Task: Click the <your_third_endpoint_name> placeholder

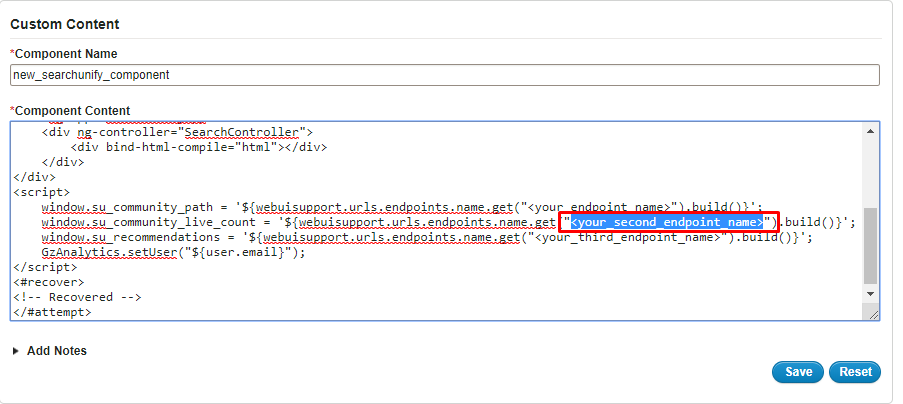Action: (x=628, y=237)
